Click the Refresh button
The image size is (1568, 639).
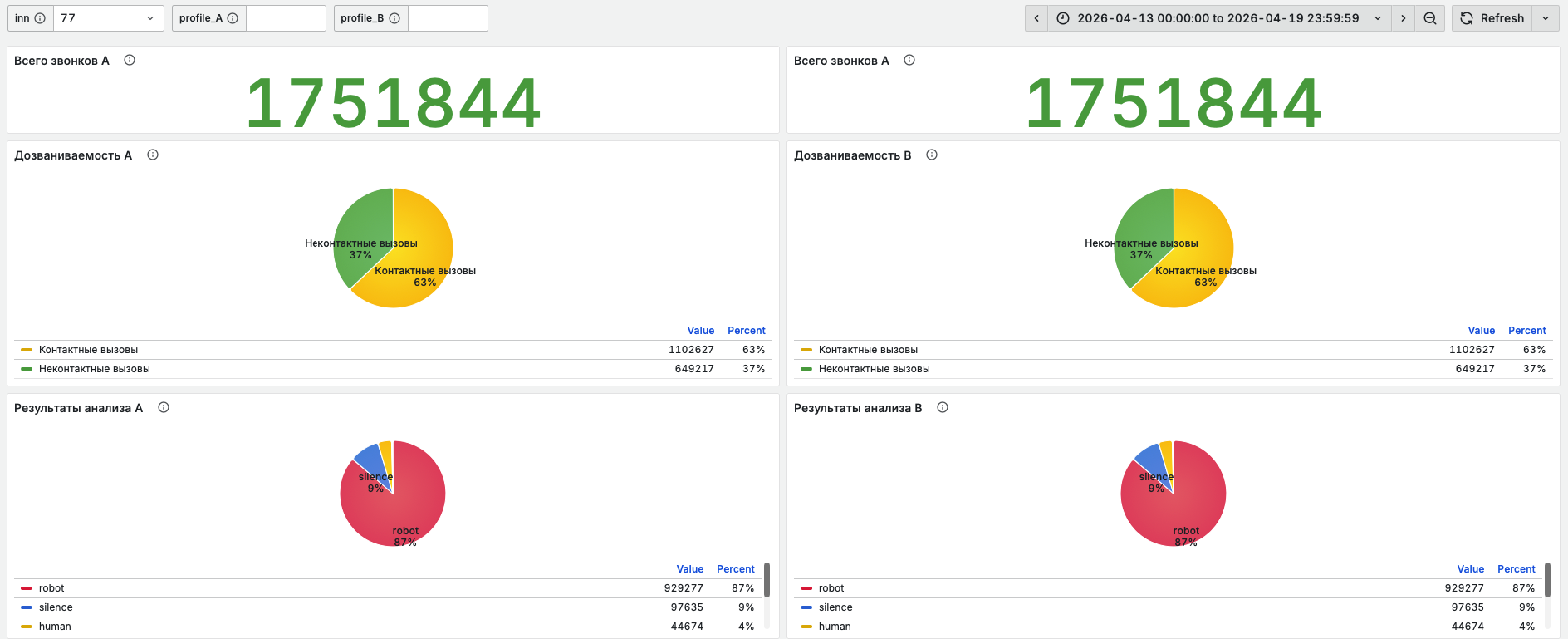click(1492, 18)
